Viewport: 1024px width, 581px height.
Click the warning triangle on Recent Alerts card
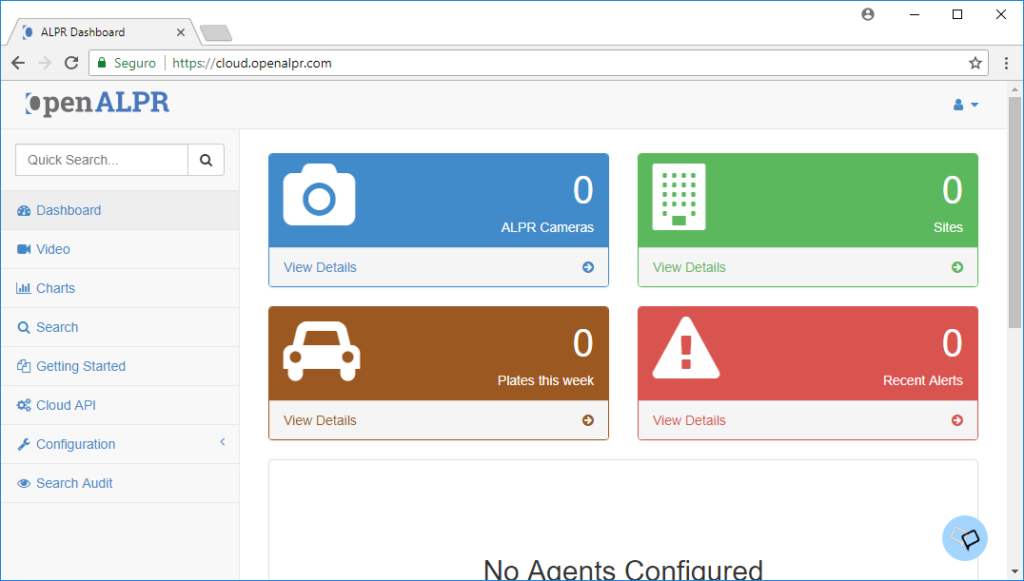[686, 350]
